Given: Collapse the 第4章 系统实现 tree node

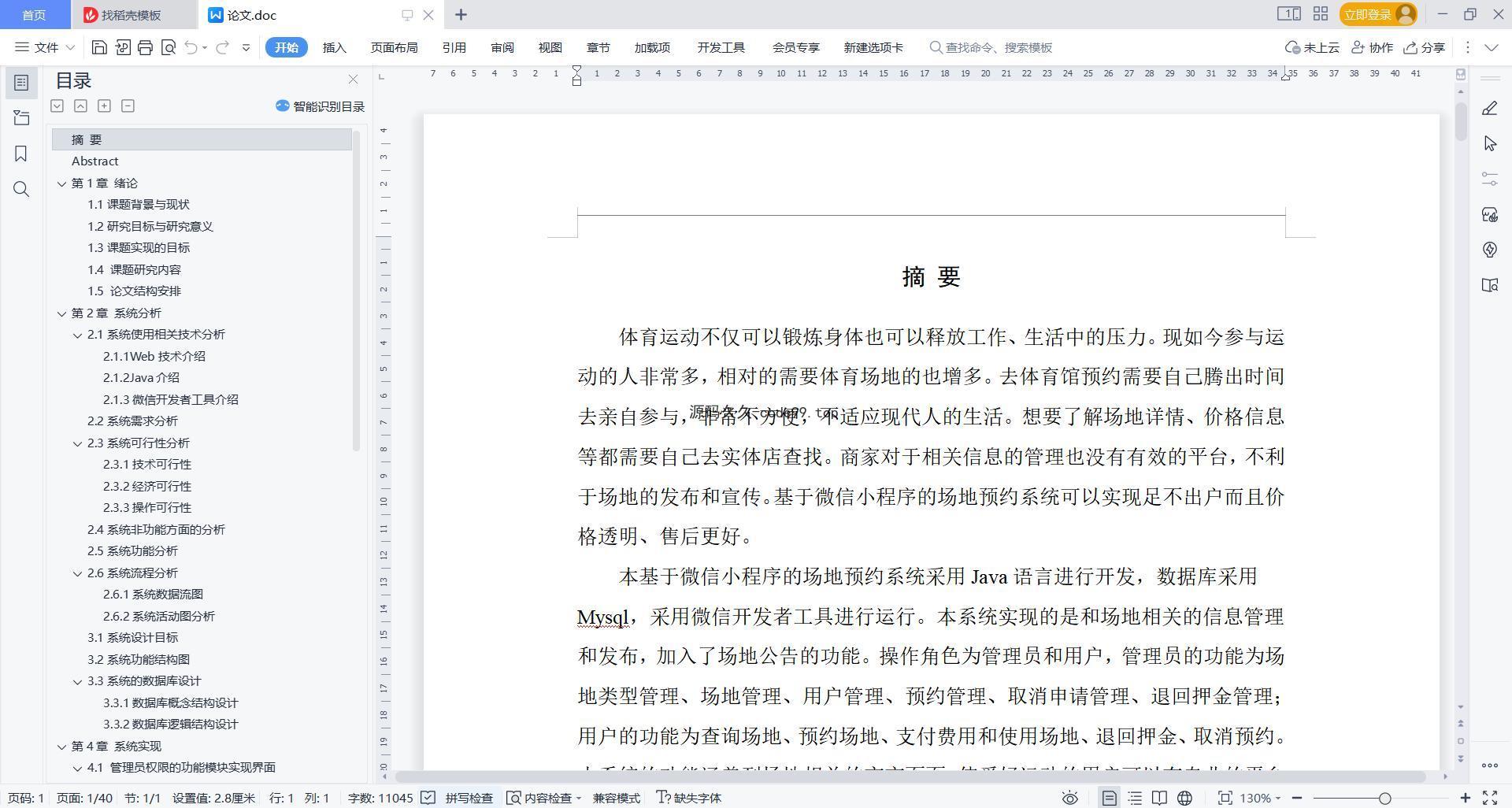Looking at the screenshot, I should tap(61, 747).
